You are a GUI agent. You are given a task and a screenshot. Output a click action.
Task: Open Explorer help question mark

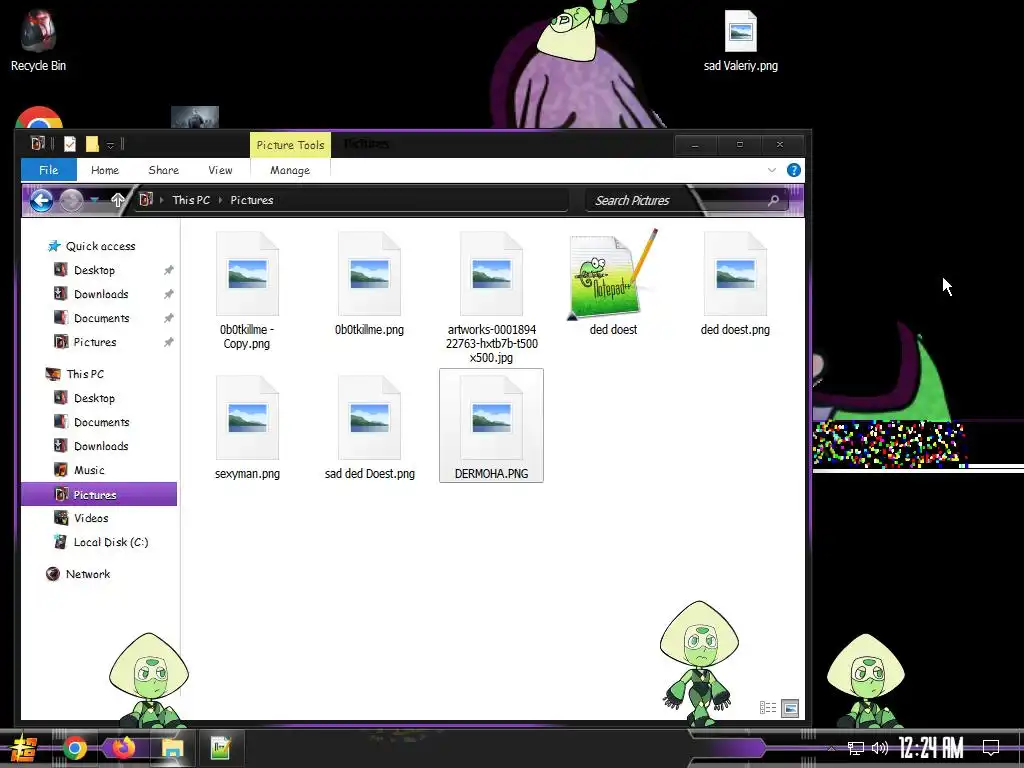pyautogui.click(x=793, y=170)
